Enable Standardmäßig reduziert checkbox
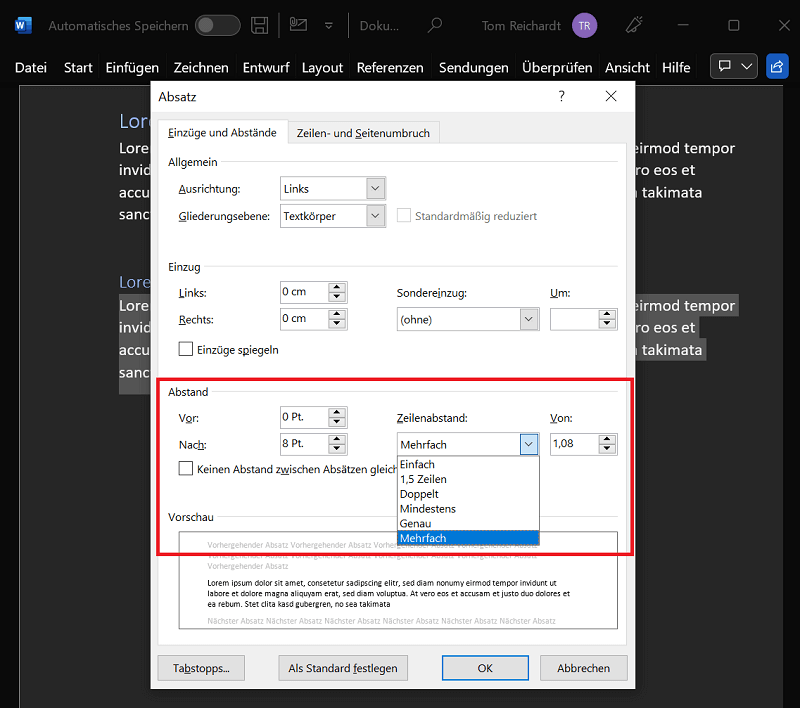800x708 pixels. (x=404, y=216)
